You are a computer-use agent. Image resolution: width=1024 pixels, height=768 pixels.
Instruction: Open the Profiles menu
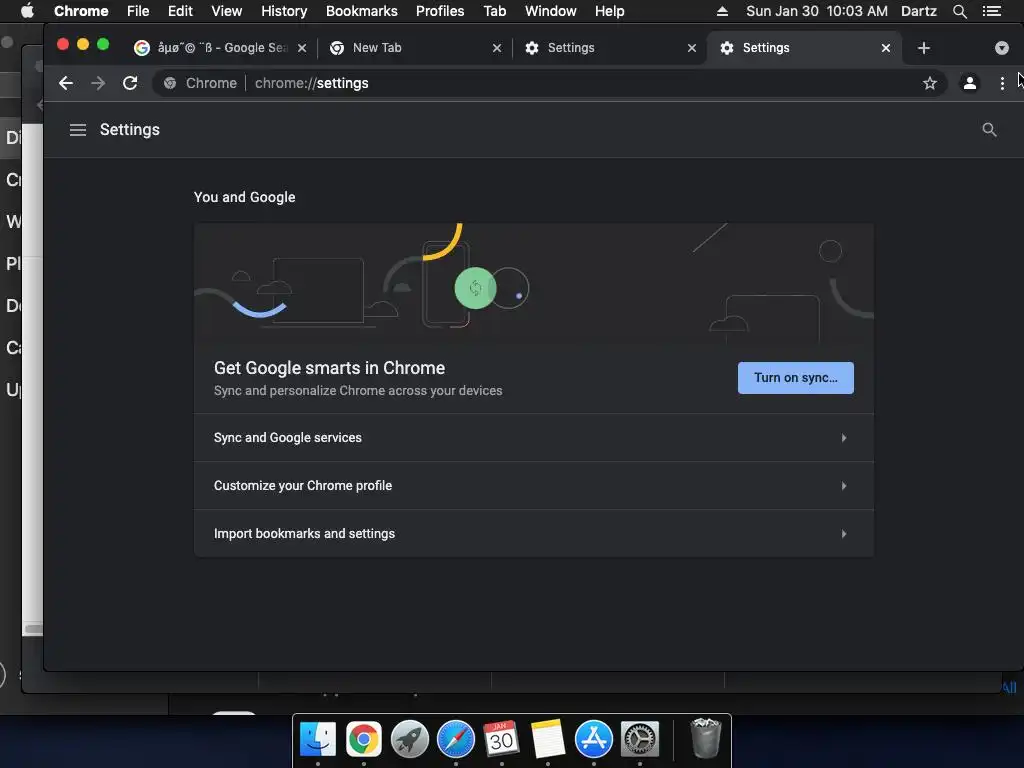coord(440,11)
